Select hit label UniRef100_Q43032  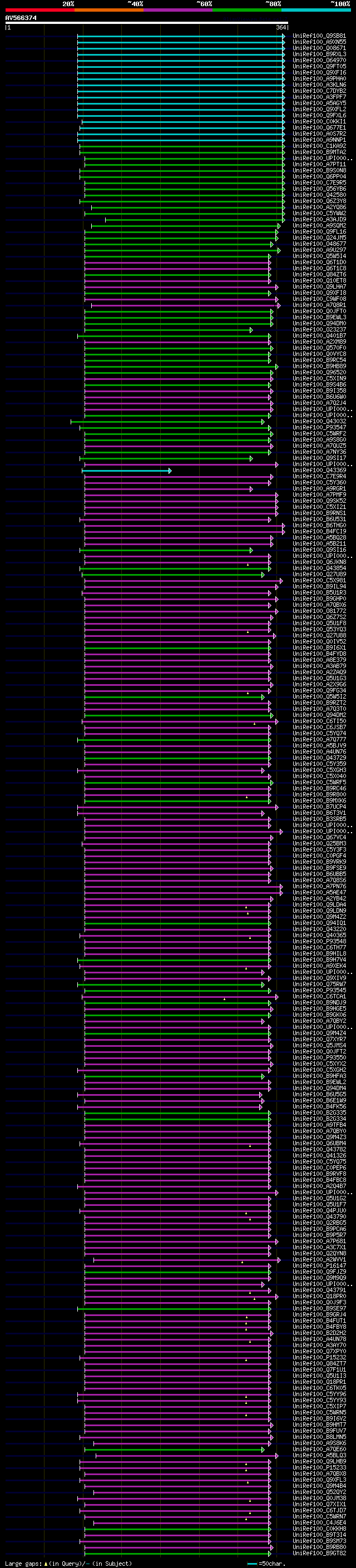[319, 422]
